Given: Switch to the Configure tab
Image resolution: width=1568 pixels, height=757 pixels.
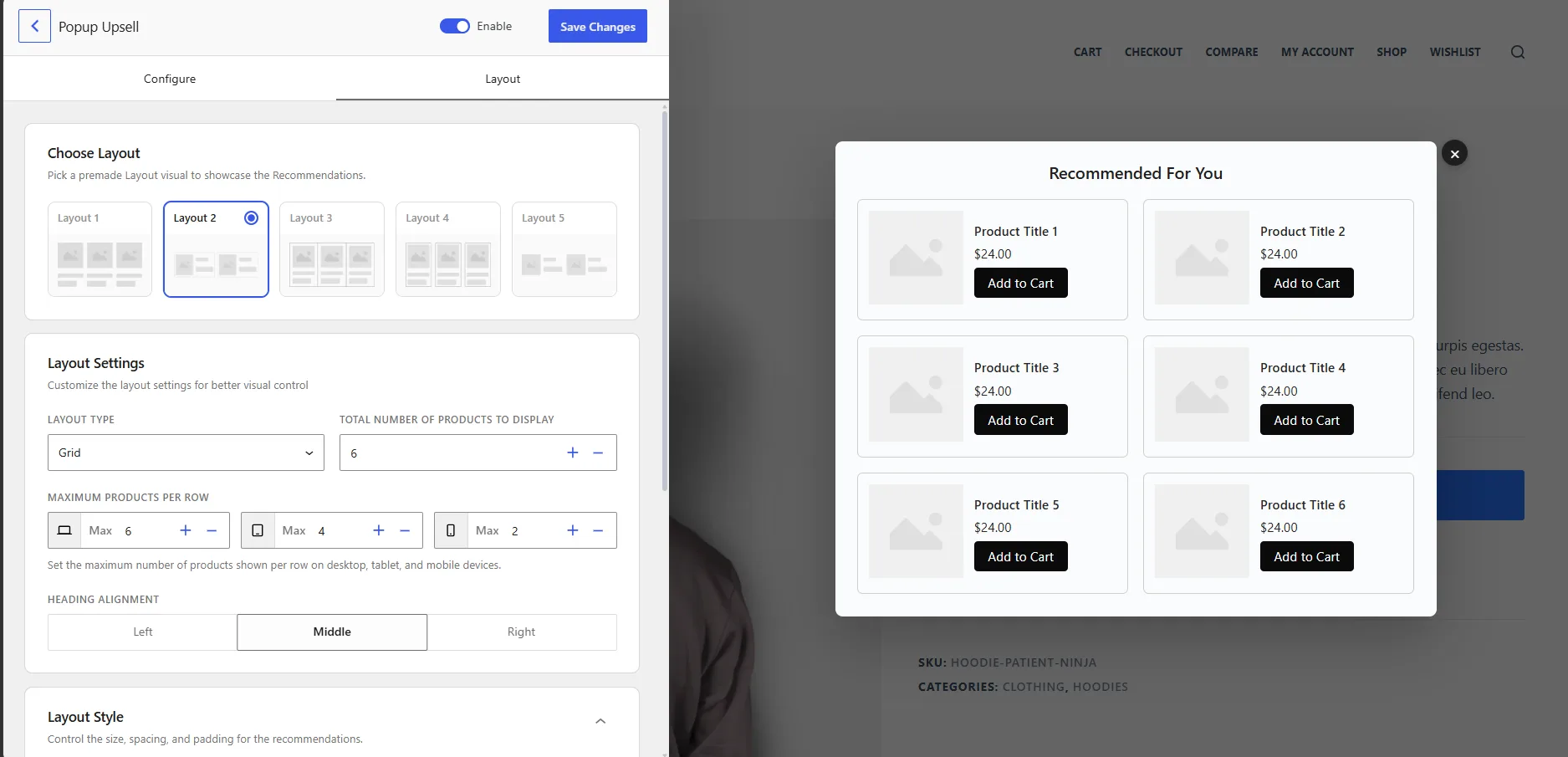Looking at the screenshot, I should (170, 79).
